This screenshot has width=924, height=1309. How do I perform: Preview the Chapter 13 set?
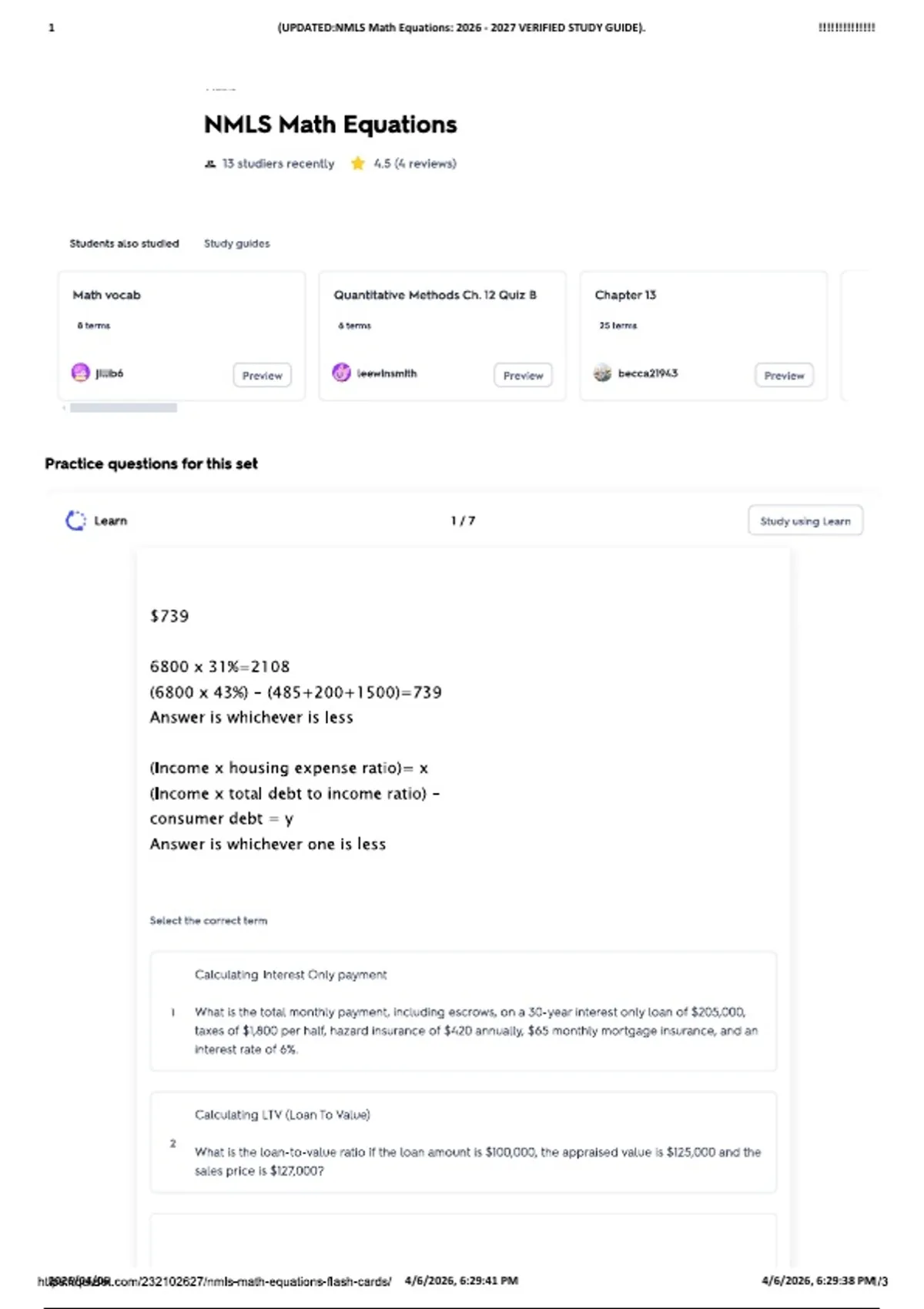(x=785, y=376)
